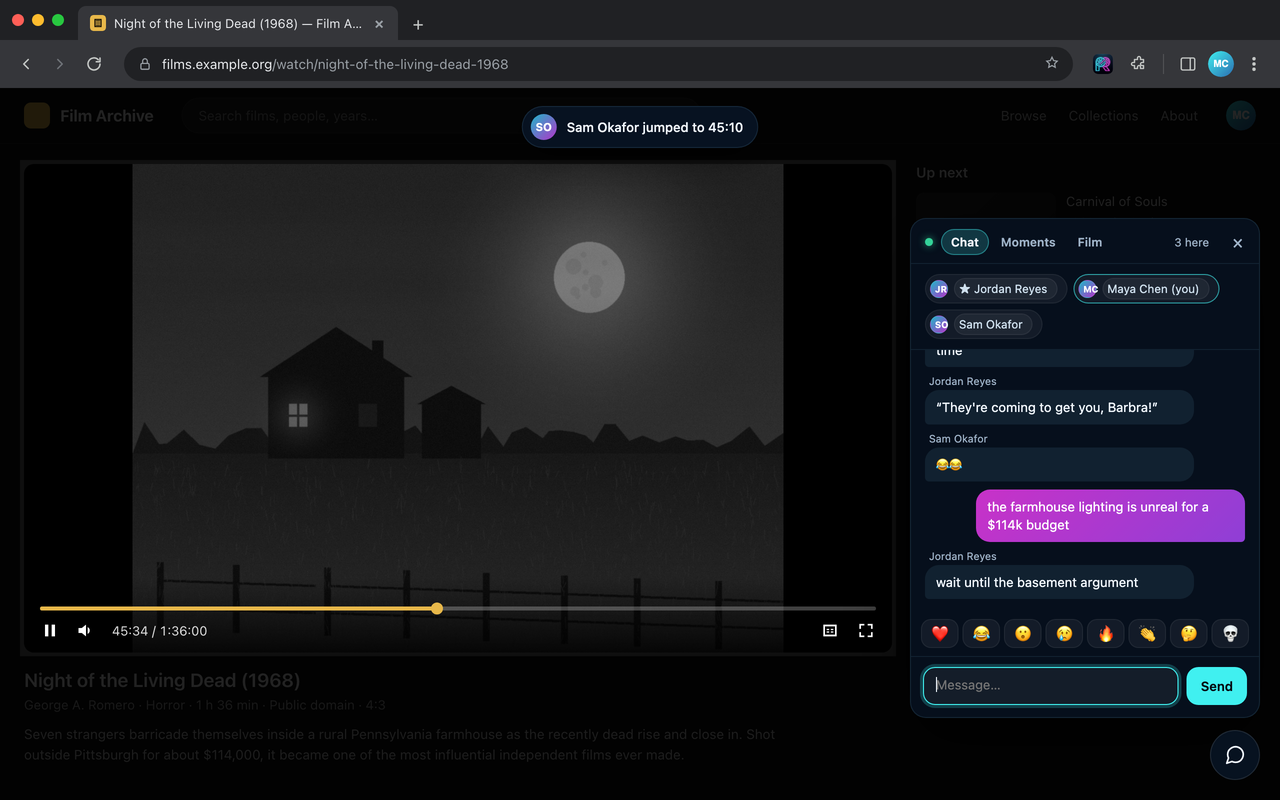Open a new browser tab
The image size is (1280, 800).
[418, 24]
